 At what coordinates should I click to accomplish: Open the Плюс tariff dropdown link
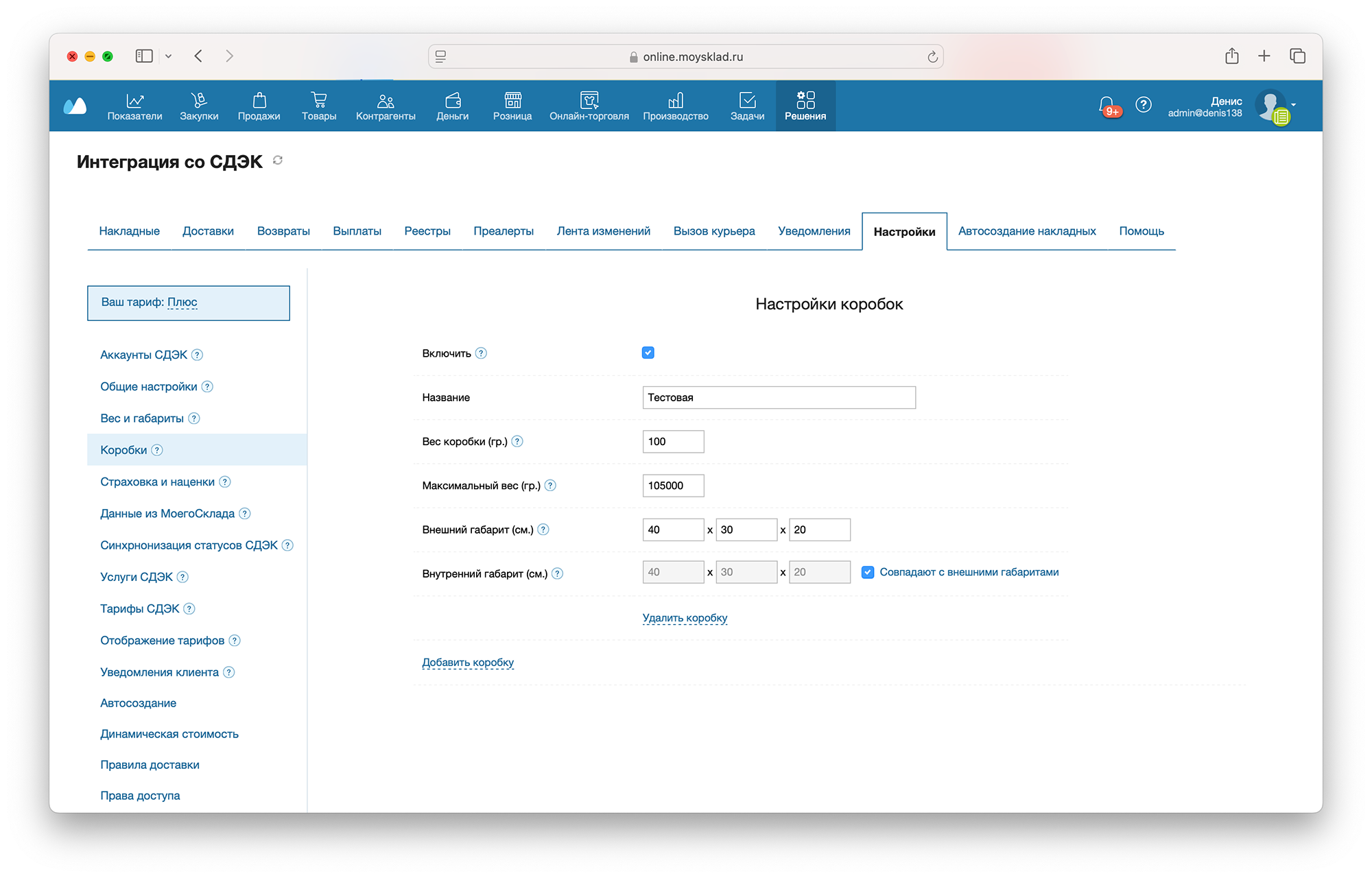pos(182,302)
